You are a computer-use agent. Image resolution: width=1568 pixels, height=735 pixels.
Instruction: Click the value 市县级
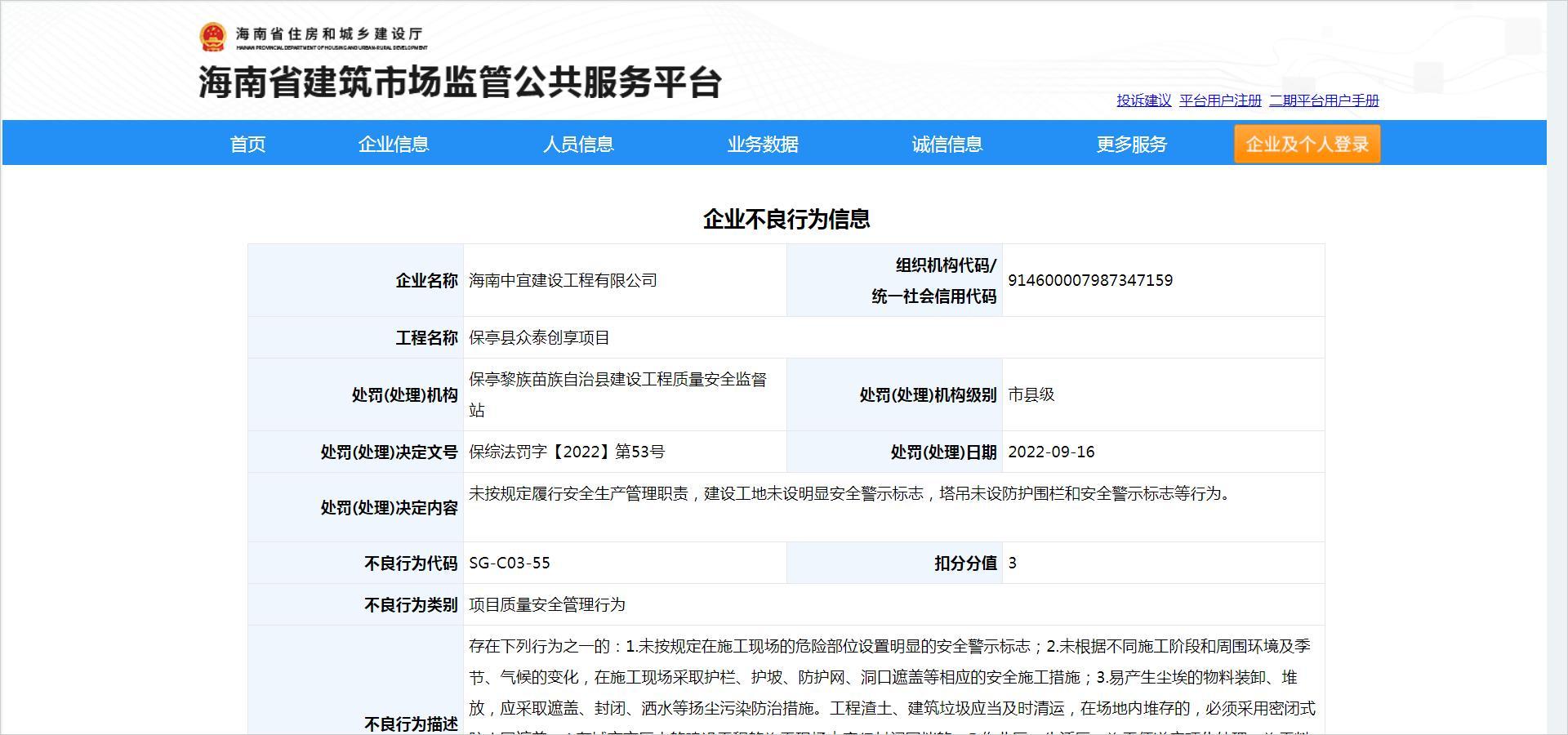click(1031, 394)
